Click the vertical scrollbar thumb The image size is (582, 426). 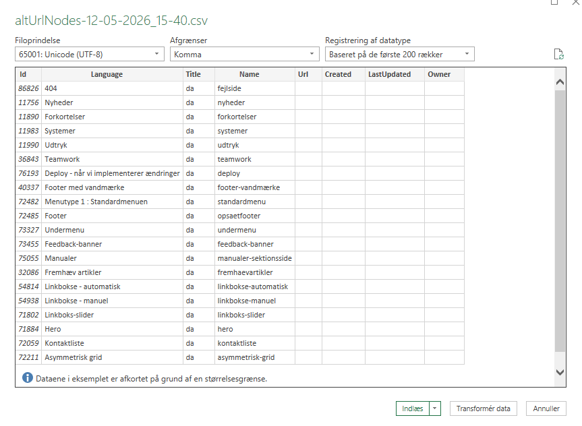click(x=560, y=221)
